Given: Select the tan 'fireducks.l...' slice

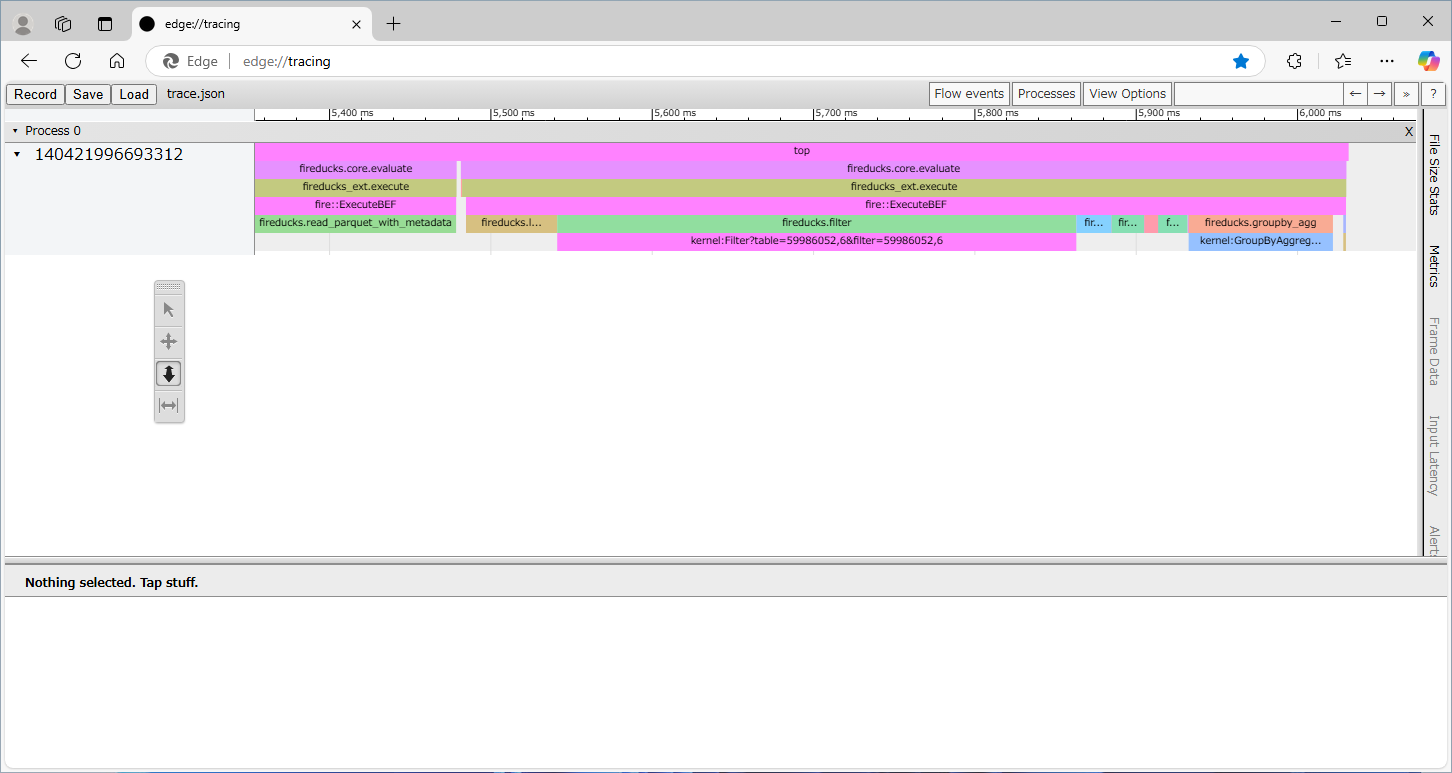Looking at the screenshot, I should (x=511, y=223).
